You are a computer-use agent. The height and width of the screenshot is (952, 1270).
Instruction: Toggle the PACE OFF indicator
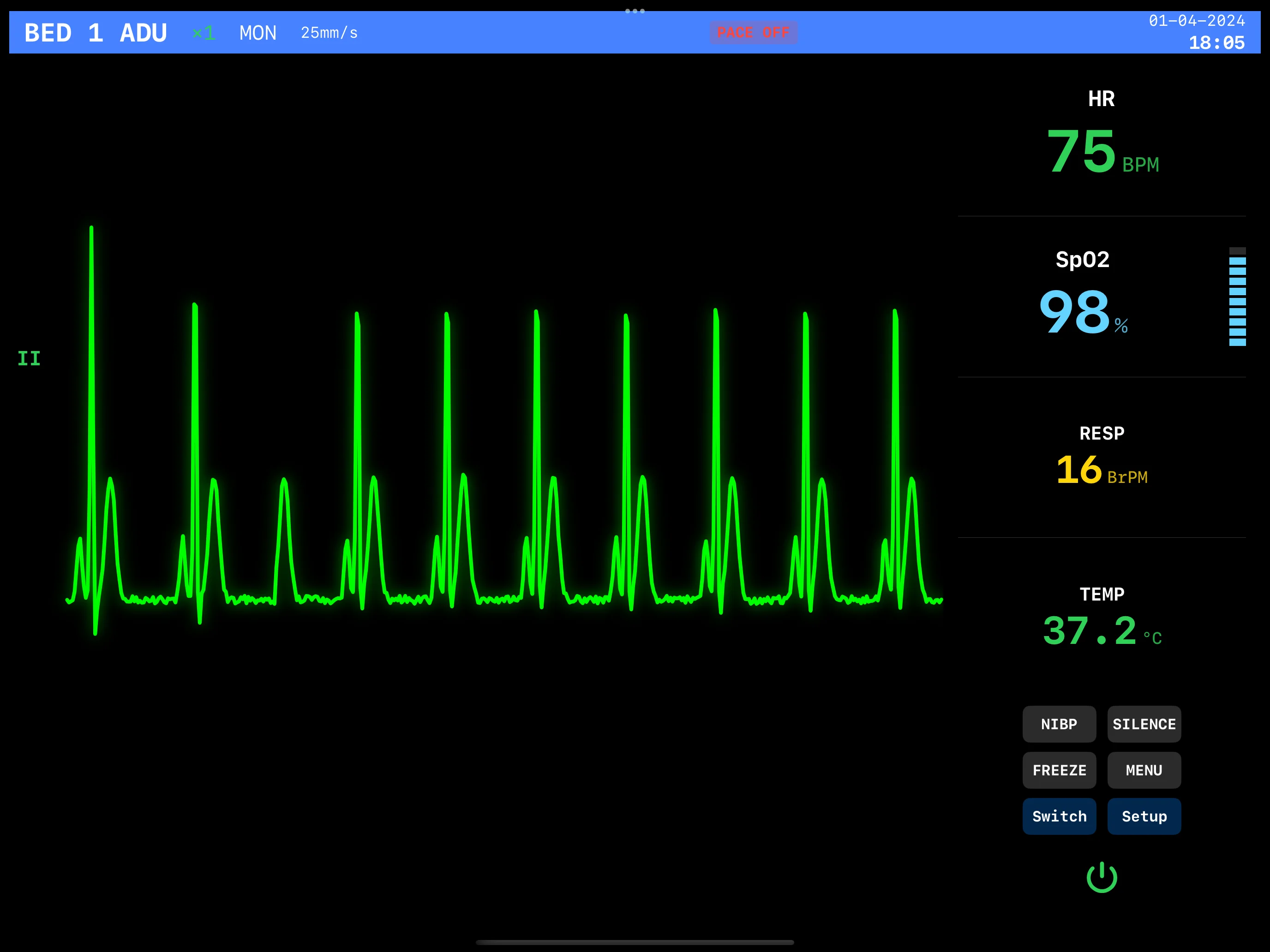point(753,33)
